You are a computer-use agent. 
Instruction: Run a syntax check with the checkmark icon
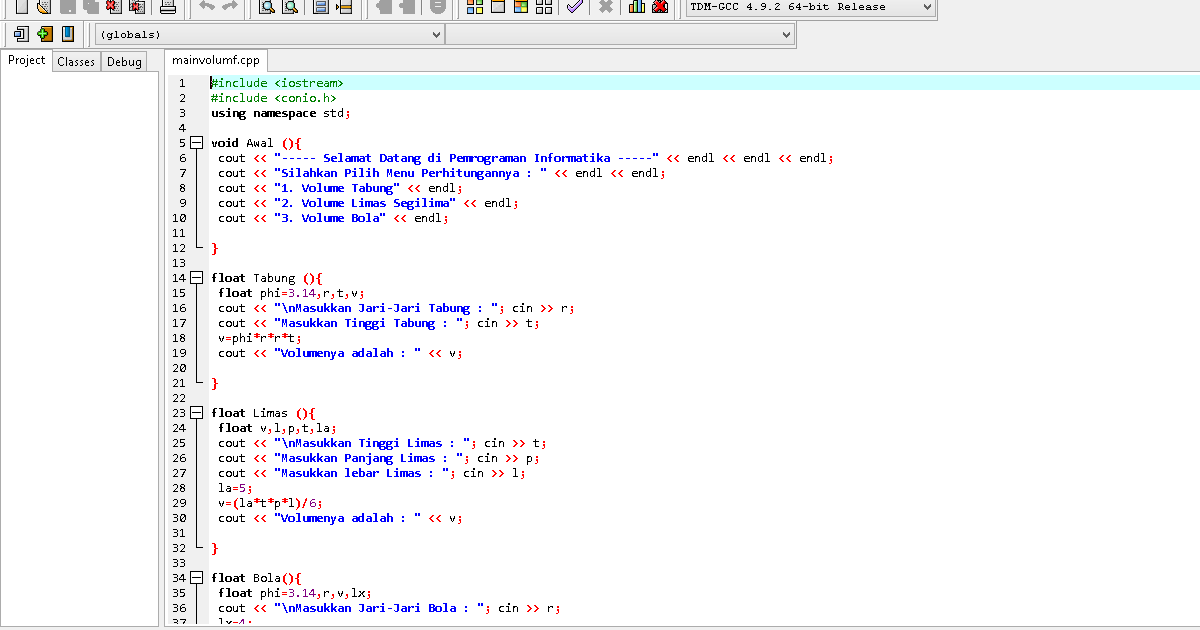[x=575, y=8]
